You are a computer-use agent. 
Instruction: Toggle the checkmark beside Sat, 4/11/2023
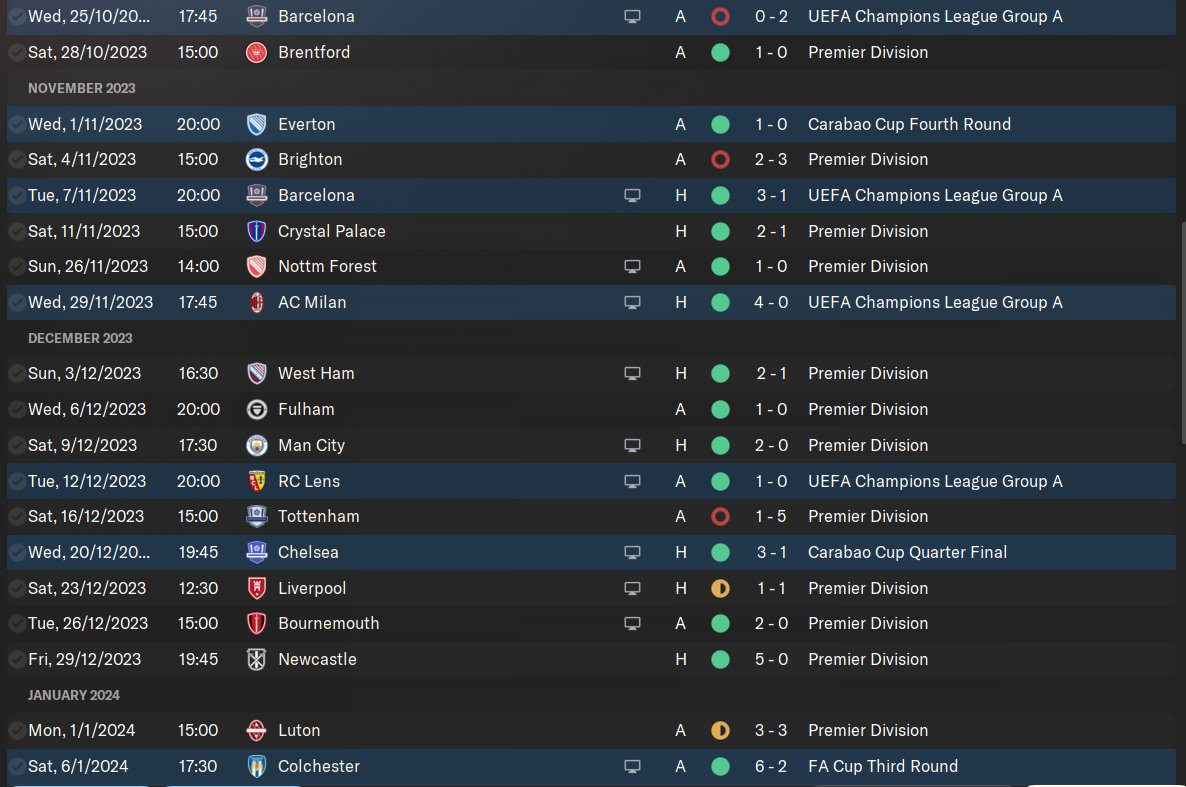point(16,160)
